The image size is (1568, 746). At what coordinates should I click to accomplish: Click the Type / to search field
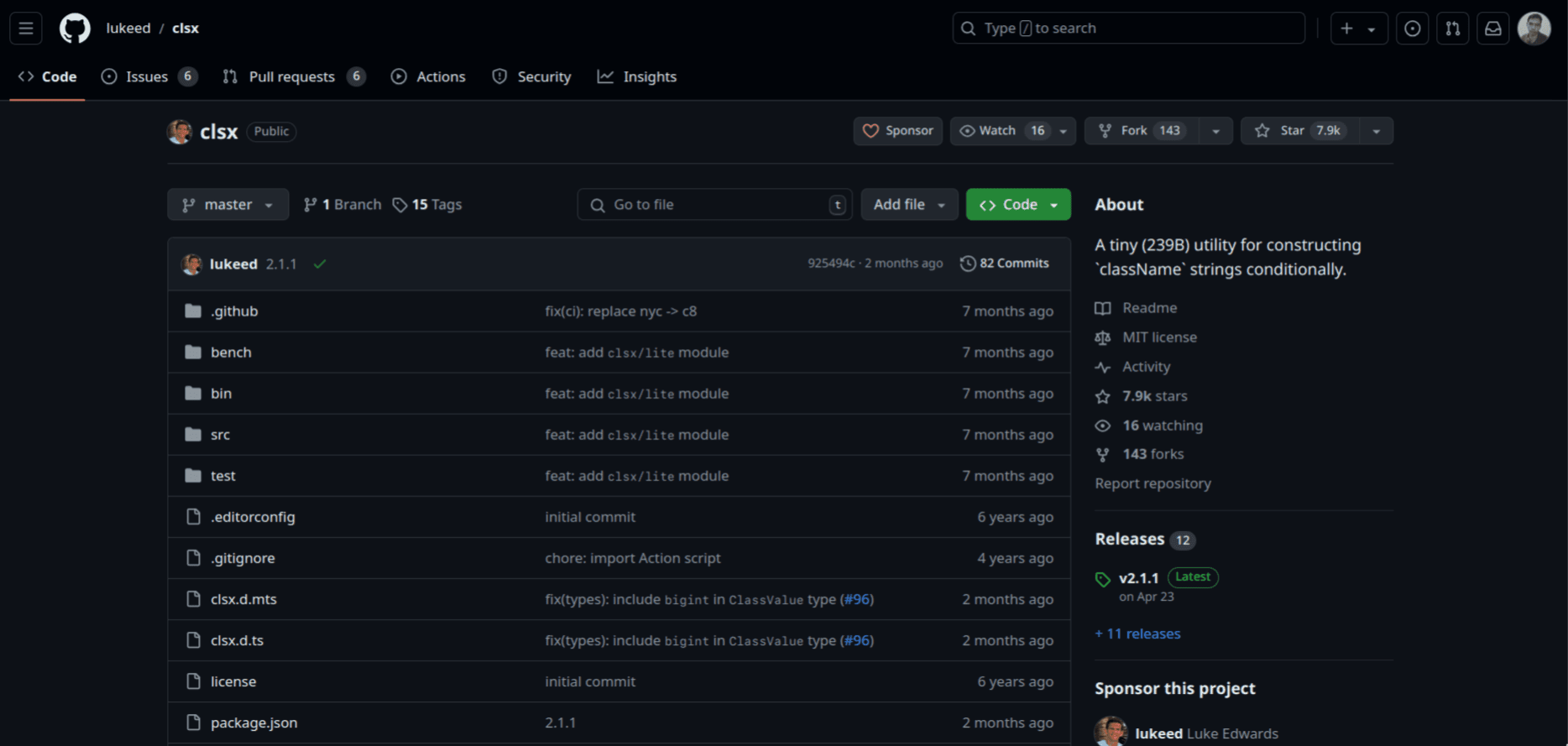click(1128, 29)
